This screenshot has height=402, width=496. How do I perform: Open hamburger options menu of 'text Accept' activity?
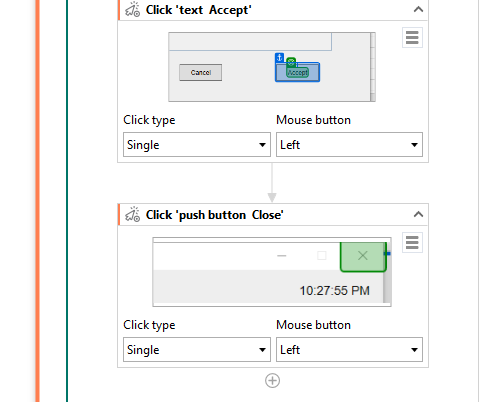[x=412, y=38]
